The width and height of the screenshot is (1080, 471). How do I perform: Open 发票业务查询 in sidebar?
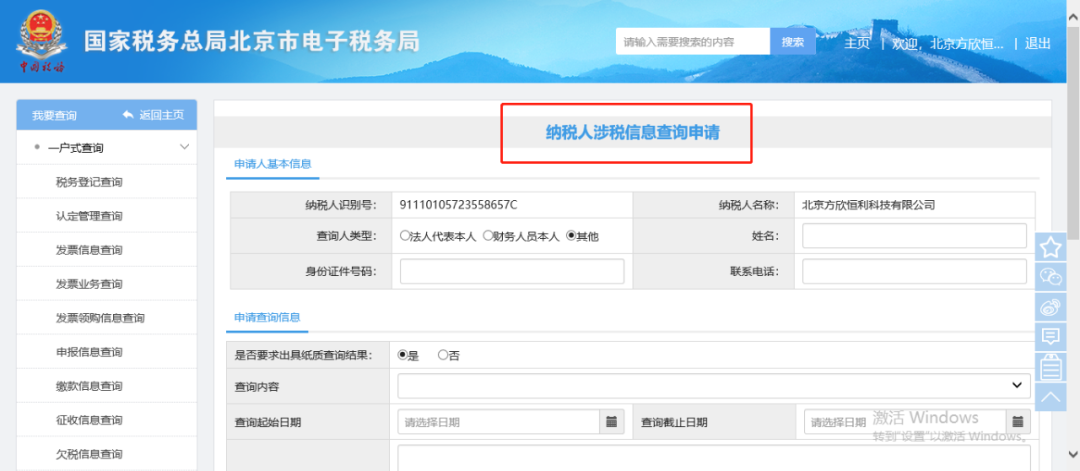(89, 284)
